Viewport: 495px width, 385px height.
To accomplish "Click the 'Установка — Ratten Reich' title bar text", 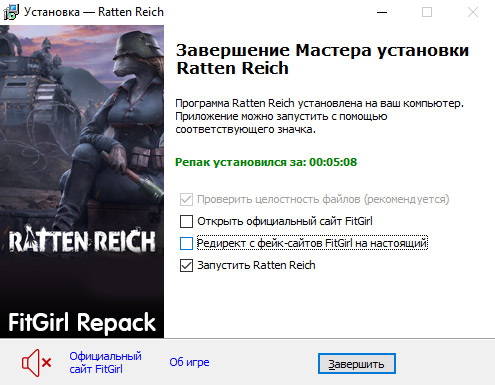I will 94,12.
